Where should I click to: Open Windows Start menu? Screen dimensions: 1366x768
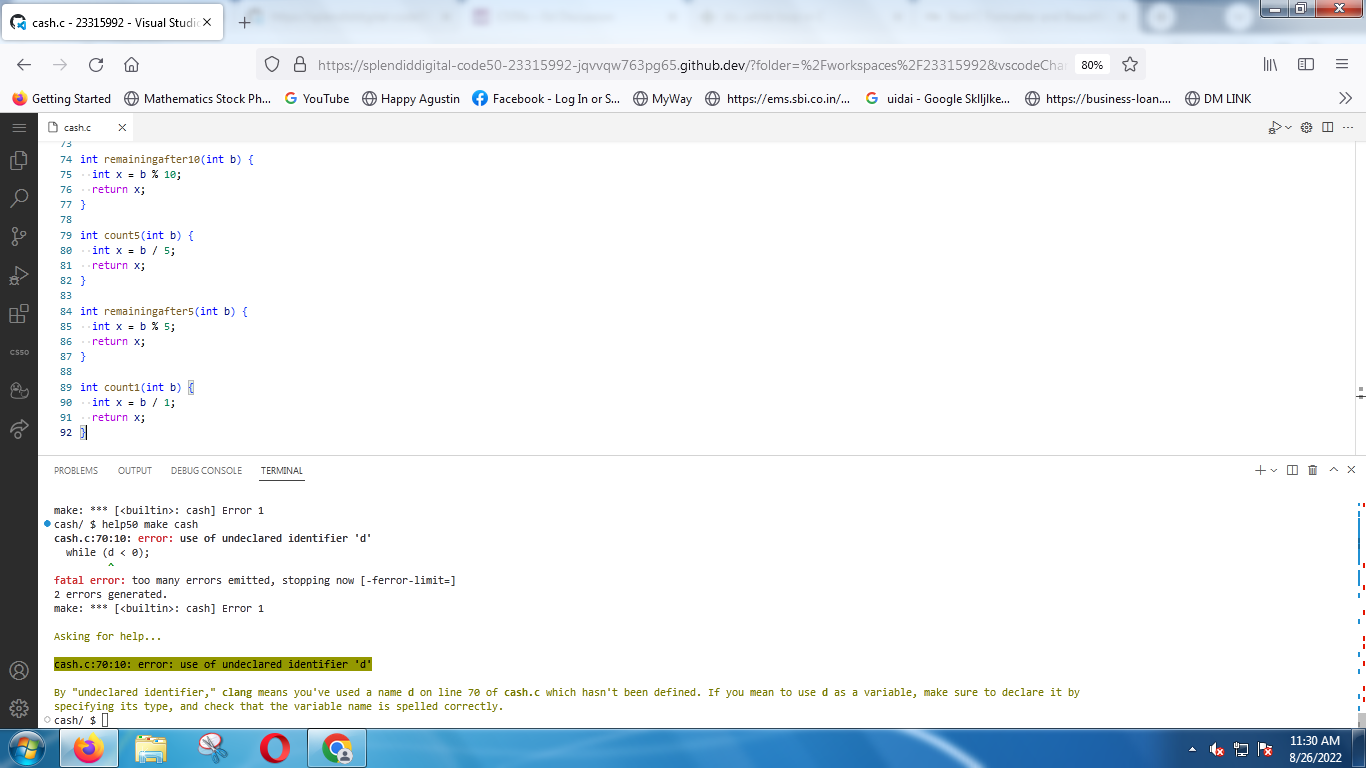[x=27, y=748]
